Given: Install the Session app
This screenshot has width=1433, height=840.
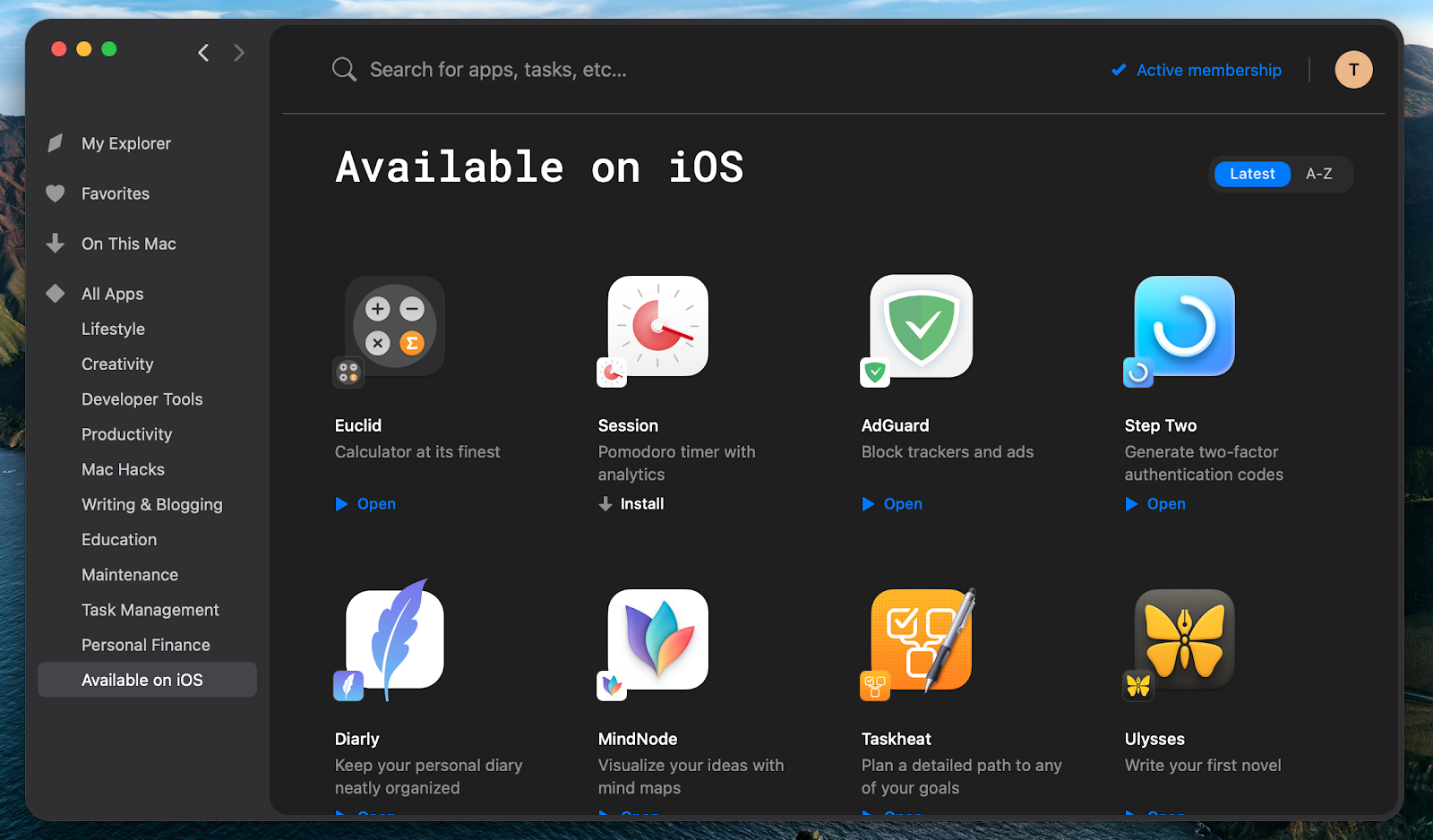Looking at the screenshot, I should click(631, 504).
